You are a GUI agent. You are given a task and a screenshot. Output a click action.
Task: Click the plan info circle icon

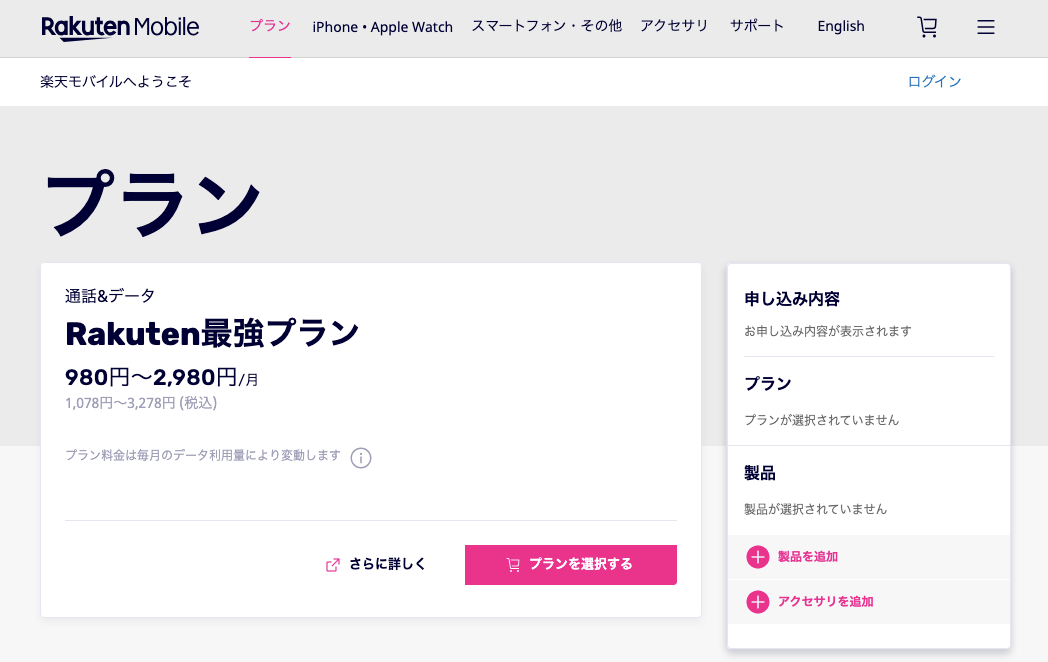pos(361,458)
